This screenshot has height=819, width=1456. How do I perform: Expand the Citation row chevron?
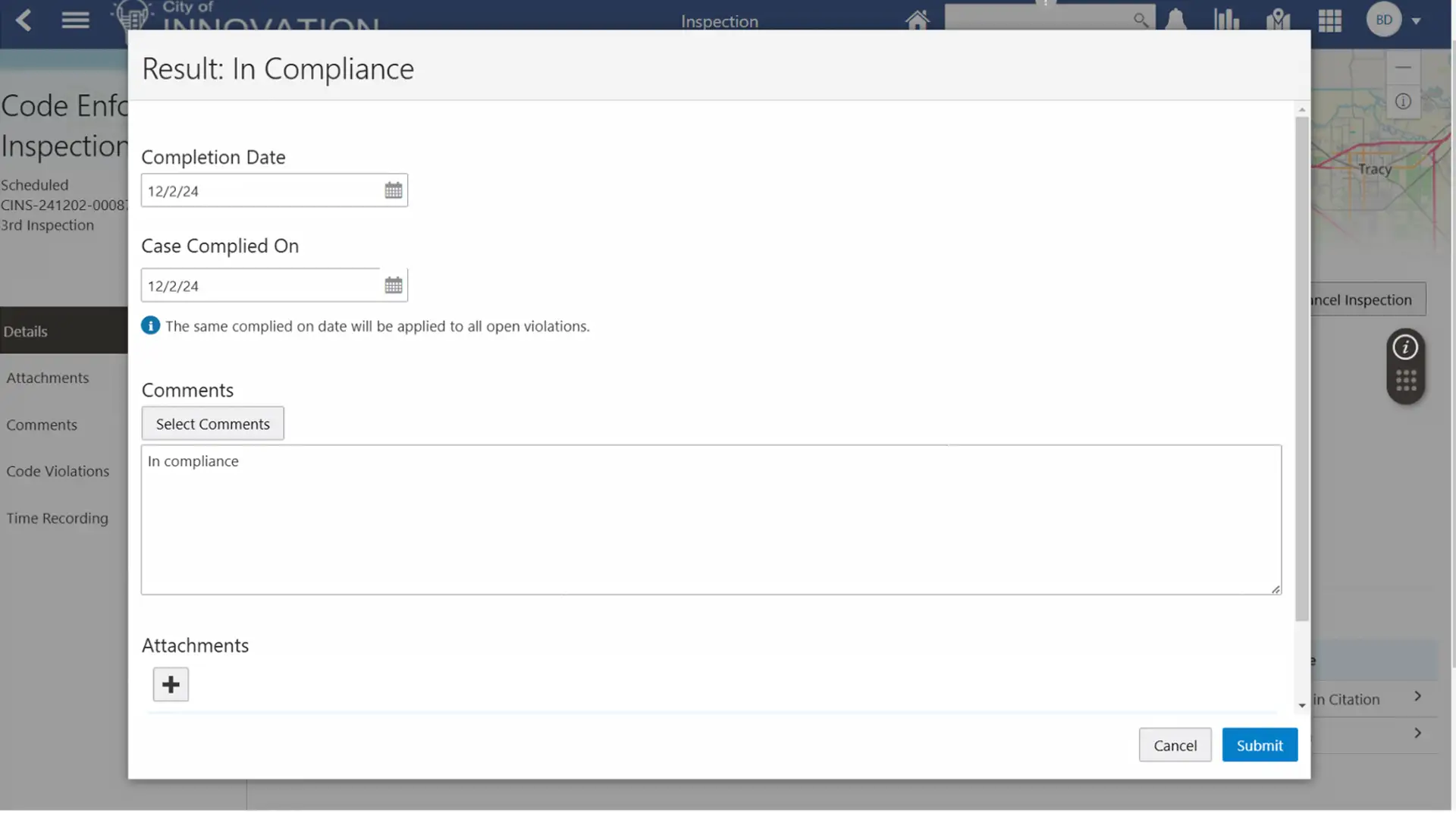pyautogui.click(x=1417, y=696)
